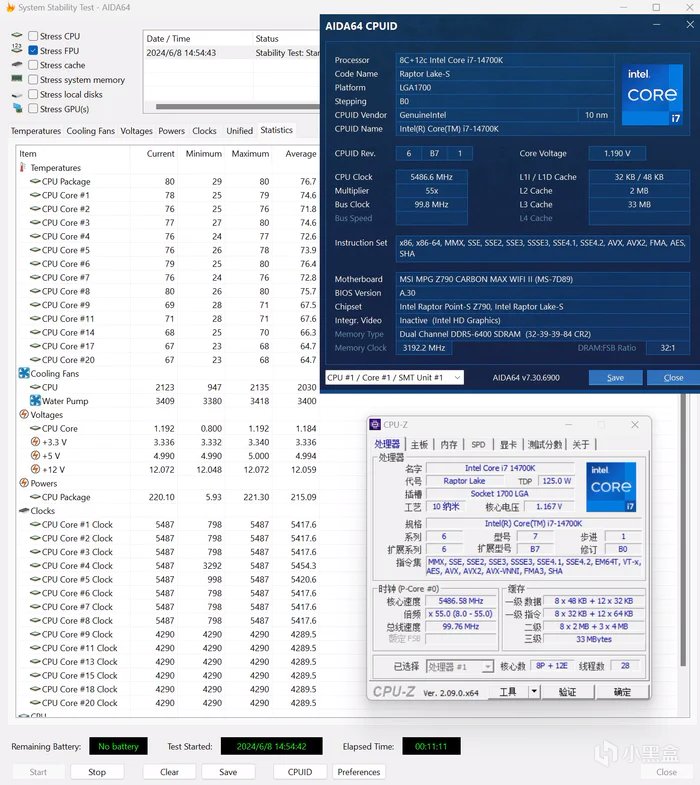Open the 测试分数 tab in CPU-Z
This screenshot has height=785, width=700.
545,445
